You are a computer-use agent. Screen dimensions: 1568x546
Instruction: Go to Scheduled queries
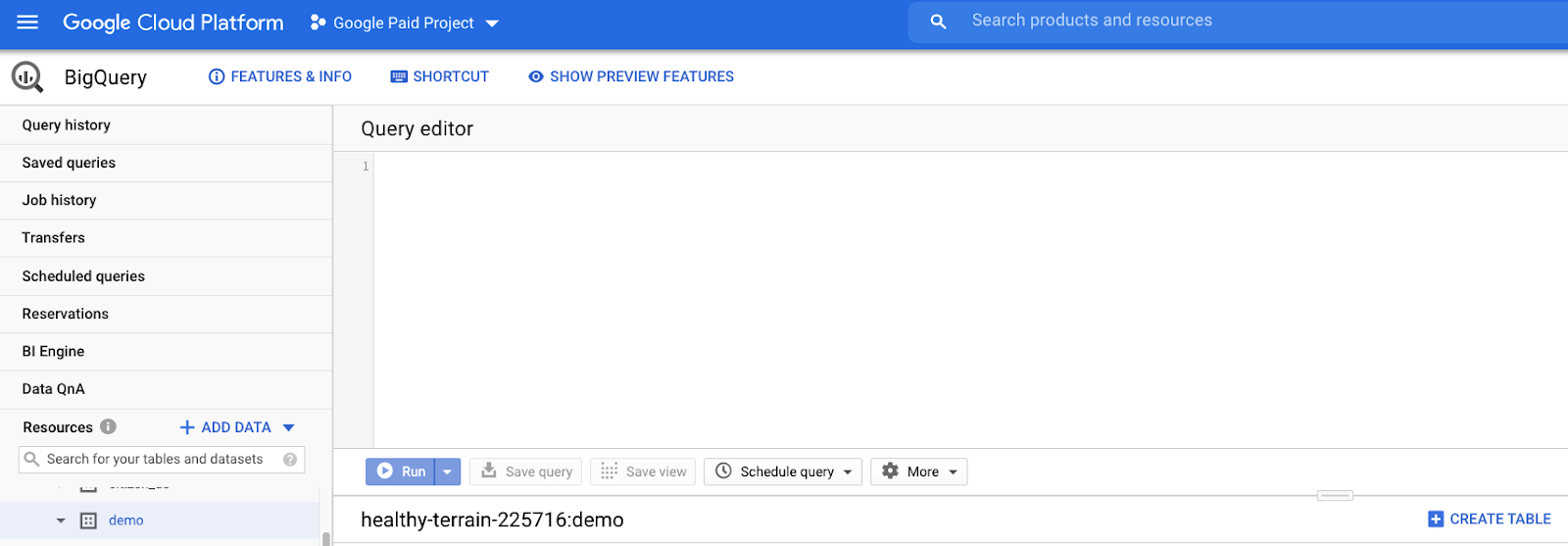click(x=83, y=276)
